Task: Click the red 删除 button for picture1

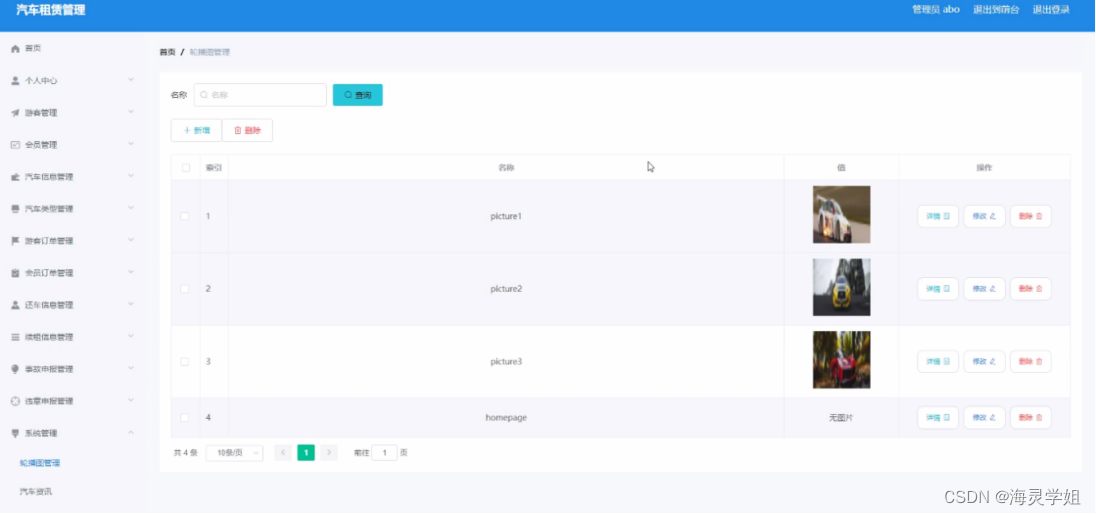Action: coord(1030,217)
